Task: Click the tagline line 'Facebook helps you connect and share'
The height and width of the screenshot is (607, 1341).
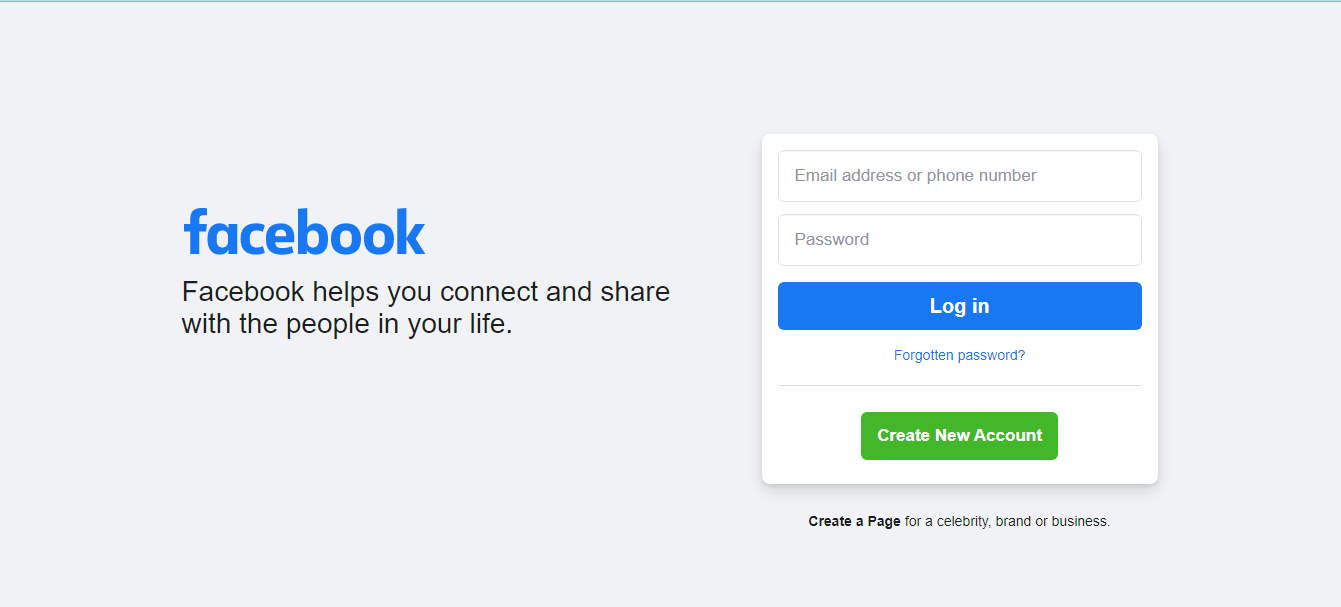Action: click(x=426, y=292)
